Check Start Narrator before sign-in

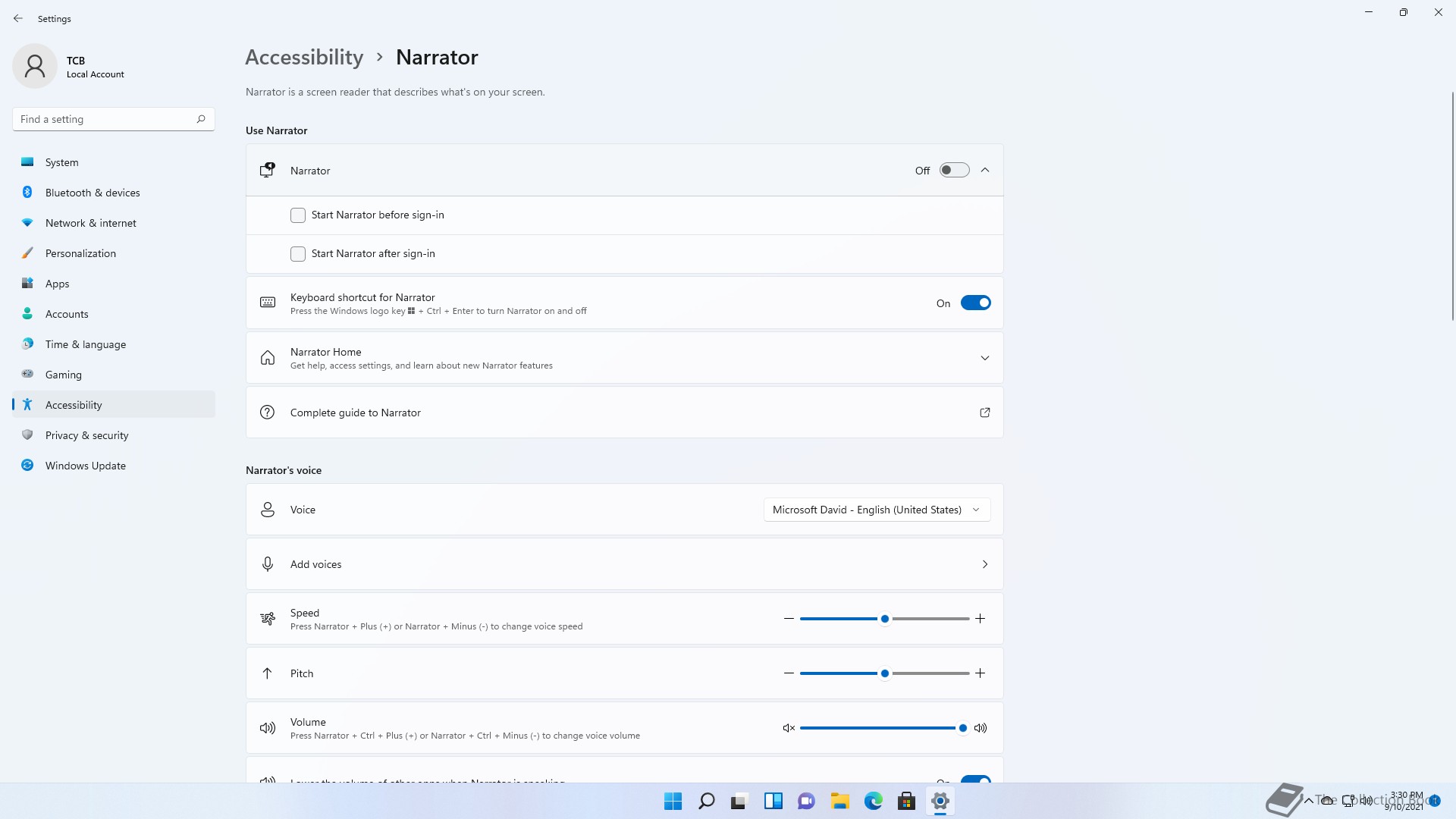click(x=298, y=215)
